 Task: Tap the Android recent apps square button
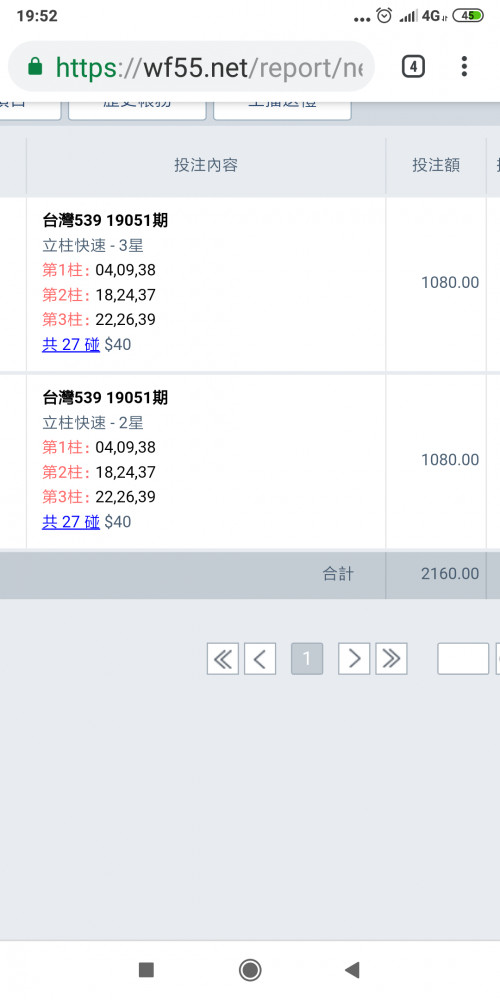coord(147,970)
